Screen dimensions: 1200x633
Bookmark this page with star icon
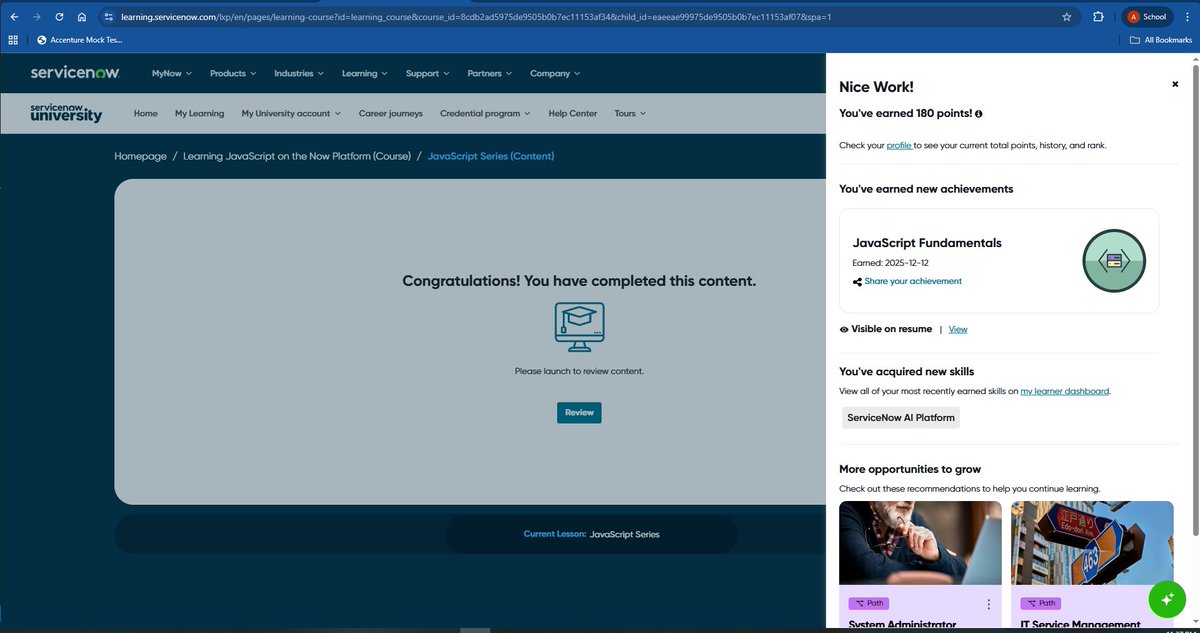click(x=1067, y=17)
